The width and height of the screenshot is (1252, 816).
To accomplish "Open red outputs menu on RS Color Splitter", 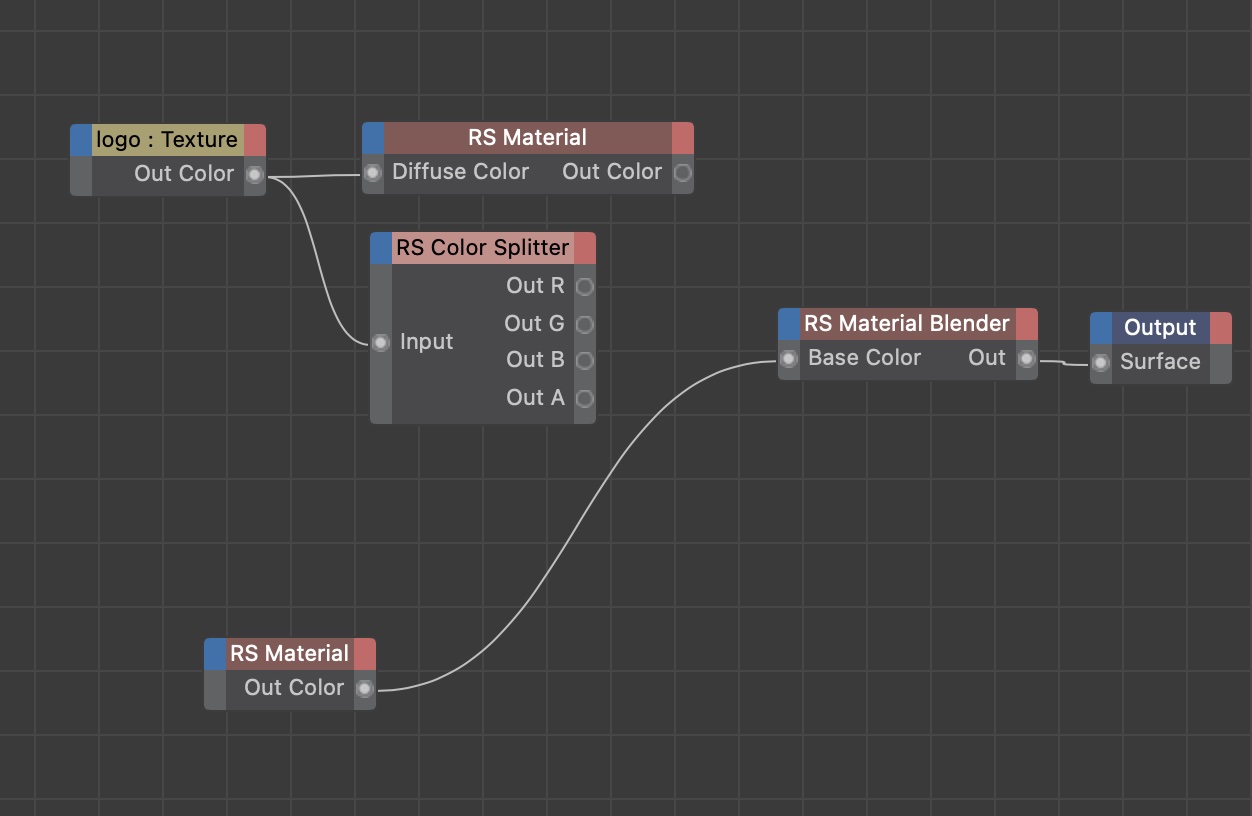I will click(x=585, y=248).
